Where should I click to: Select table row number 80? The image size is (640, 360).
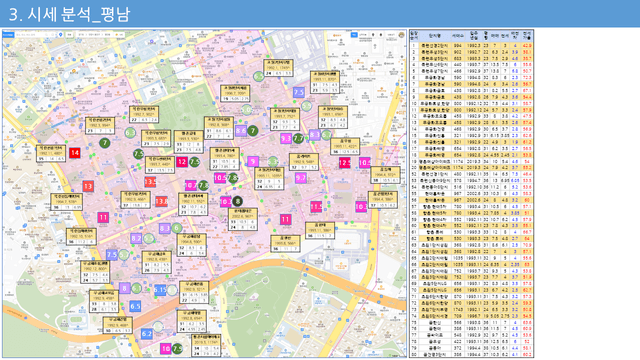pyautogui.click(x=471, y=355)
